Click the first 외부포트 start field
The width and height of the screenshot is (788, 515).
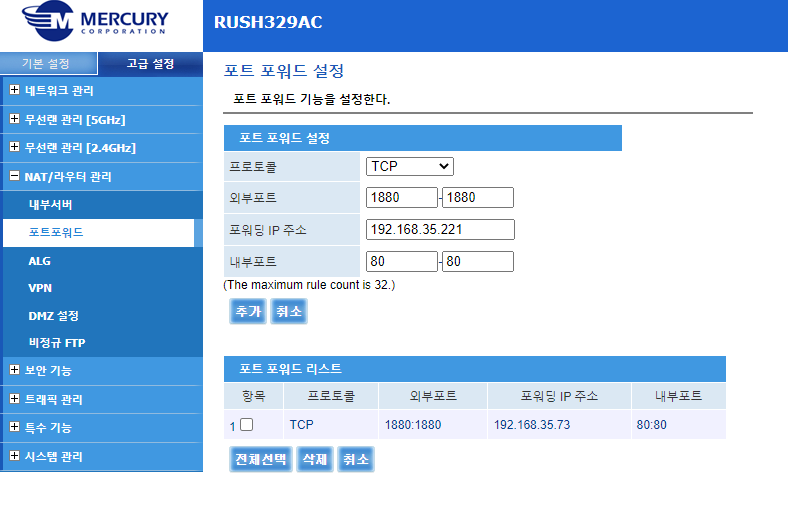point(402,197)
